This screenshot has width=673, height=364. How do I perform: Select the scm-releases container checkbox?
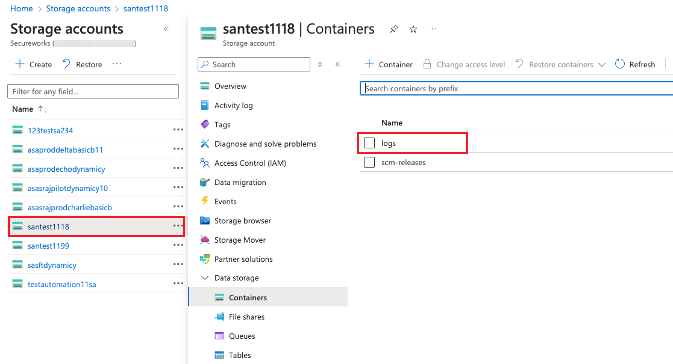pyautogui.click(x=369, y=162)
